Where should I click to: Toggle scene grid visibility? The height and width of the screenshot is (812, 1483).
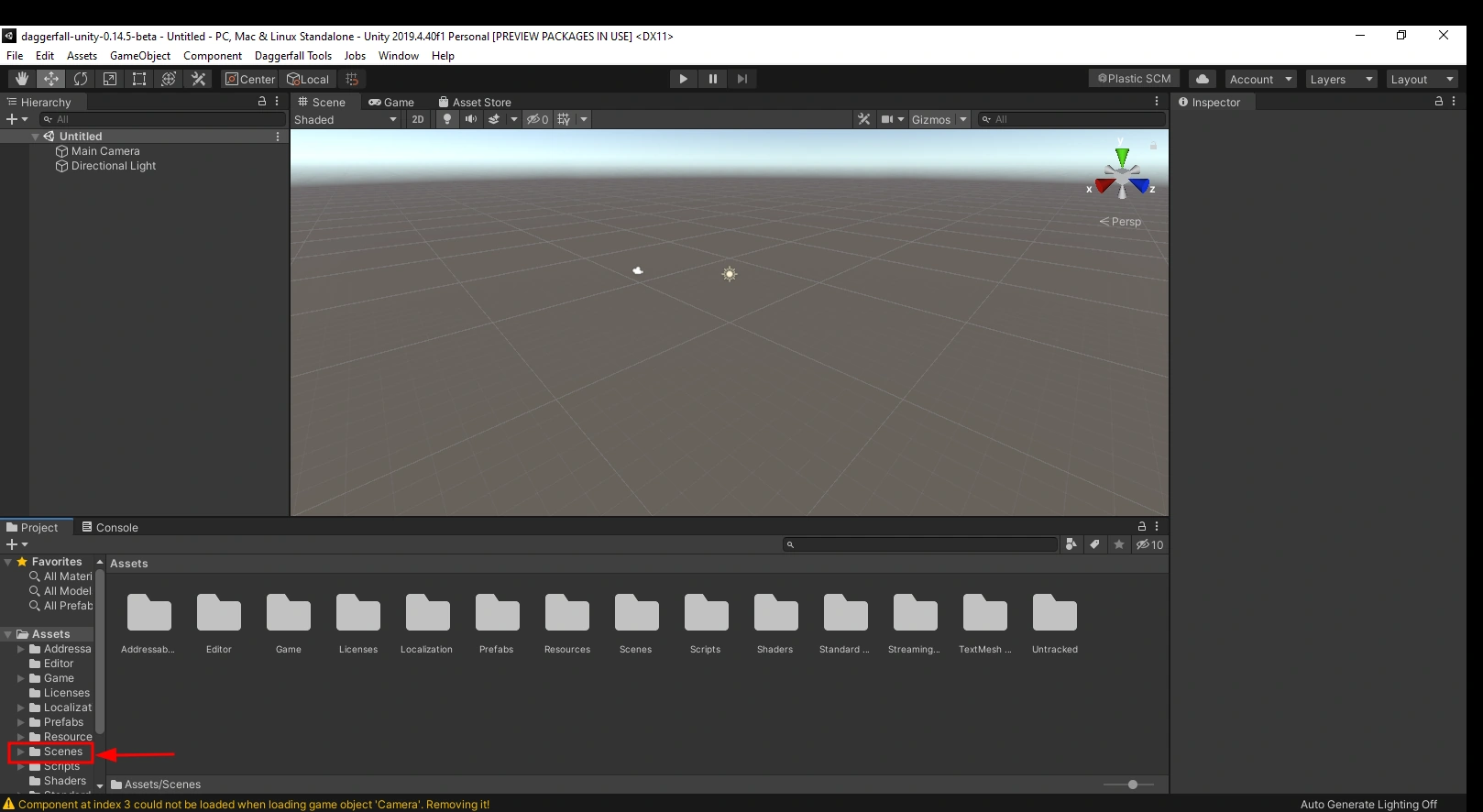point(564,119)
